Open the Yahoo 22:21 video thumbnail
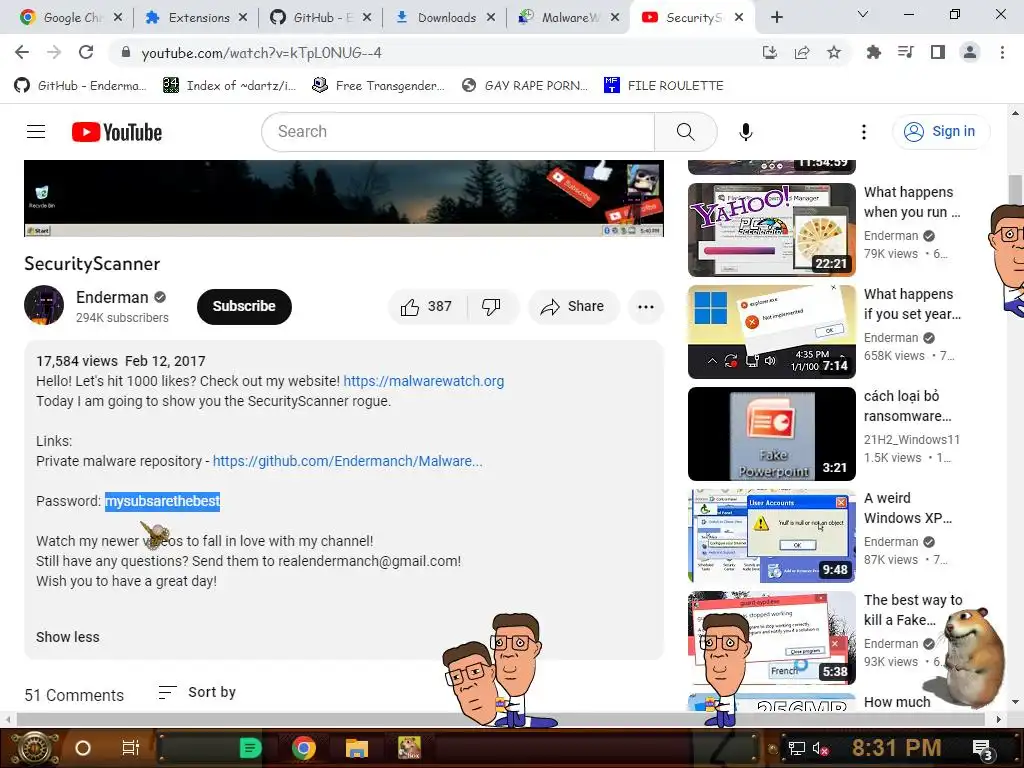The height and width of the screenshot is (768, 1024). point(771,230)
